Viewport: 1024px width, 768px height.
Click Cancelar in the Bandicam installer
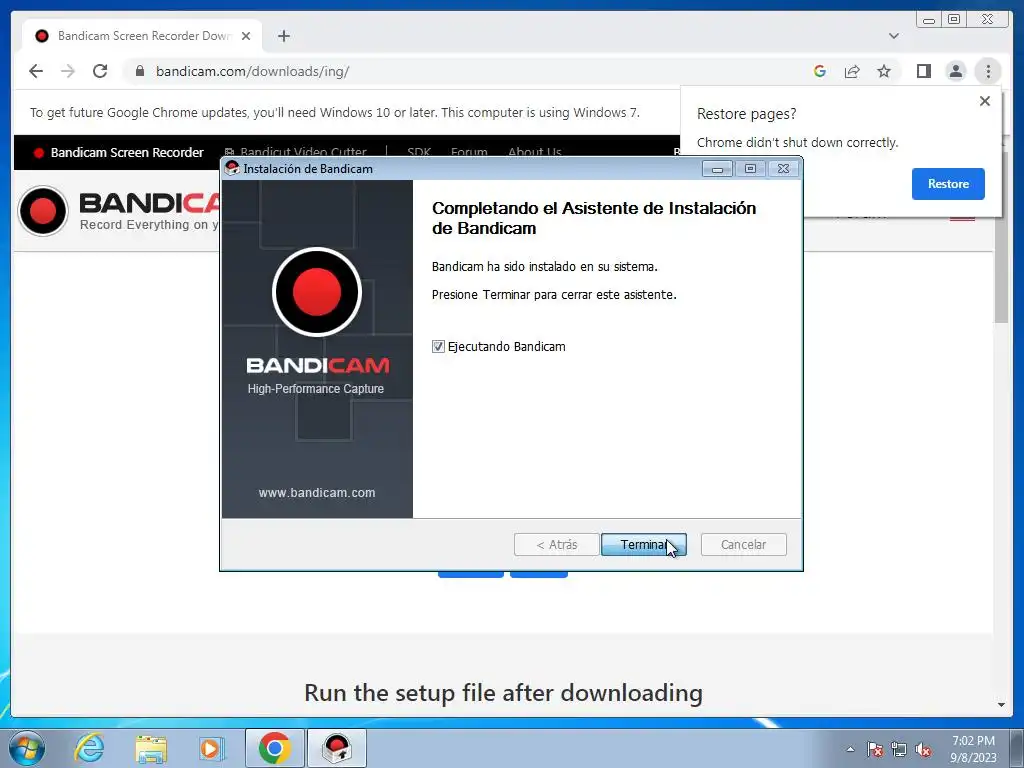(x=743, y=544)
